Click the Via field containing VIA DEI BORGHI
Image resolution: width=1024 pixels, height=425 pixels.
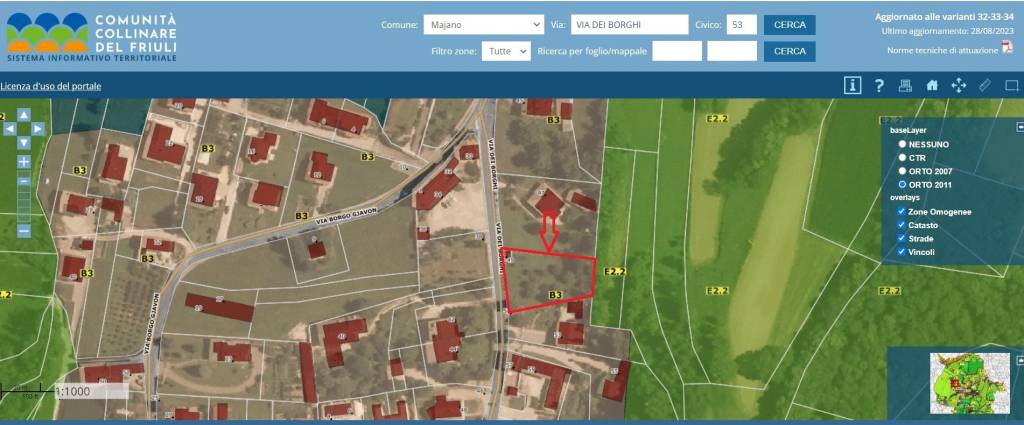pos(630,25)
